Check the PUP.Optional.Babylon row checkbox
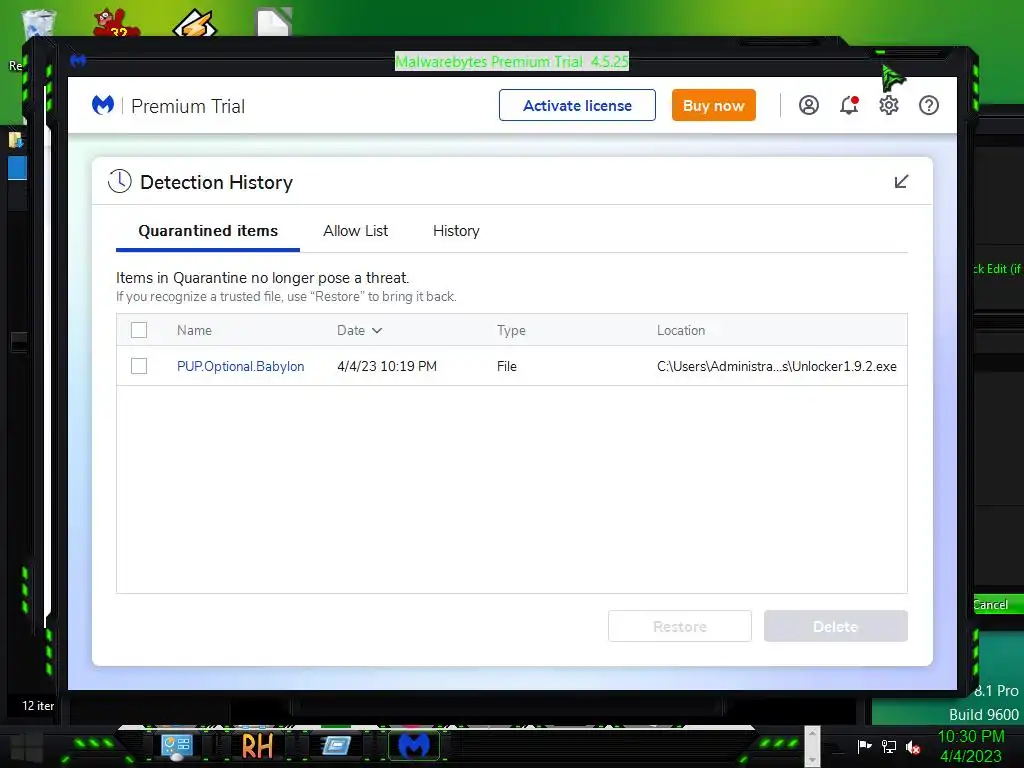This screenshot has height=768, width=1024. click(138, 366)
